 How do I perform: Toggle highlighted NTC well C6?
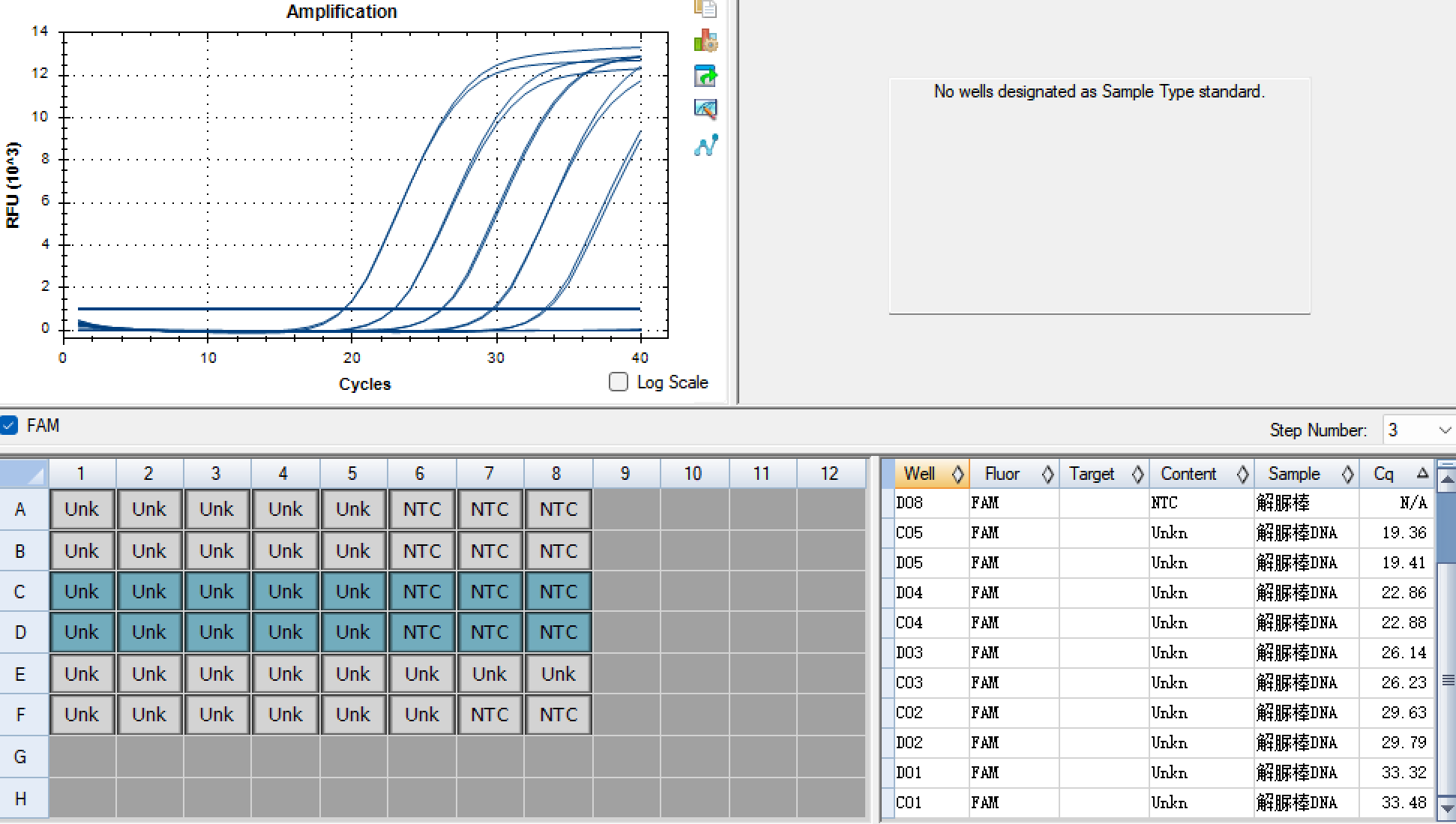point(422,592)
